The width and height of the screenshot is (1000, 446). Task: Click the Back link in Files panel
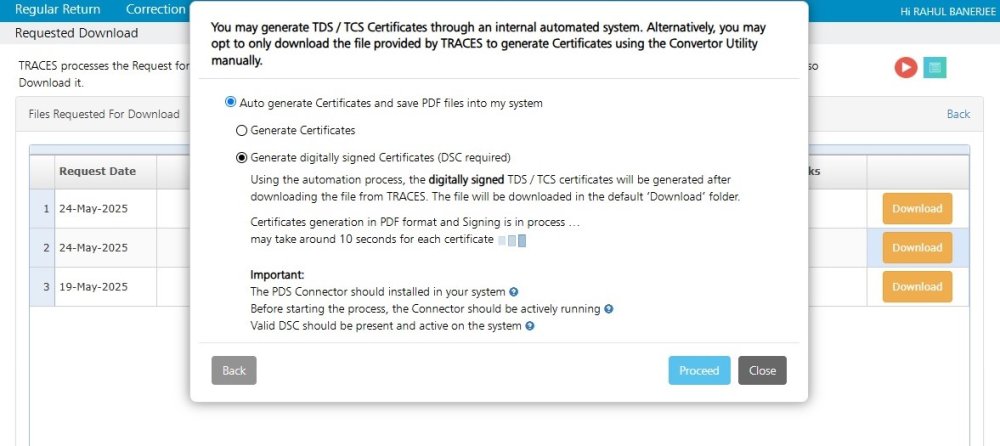958,114
